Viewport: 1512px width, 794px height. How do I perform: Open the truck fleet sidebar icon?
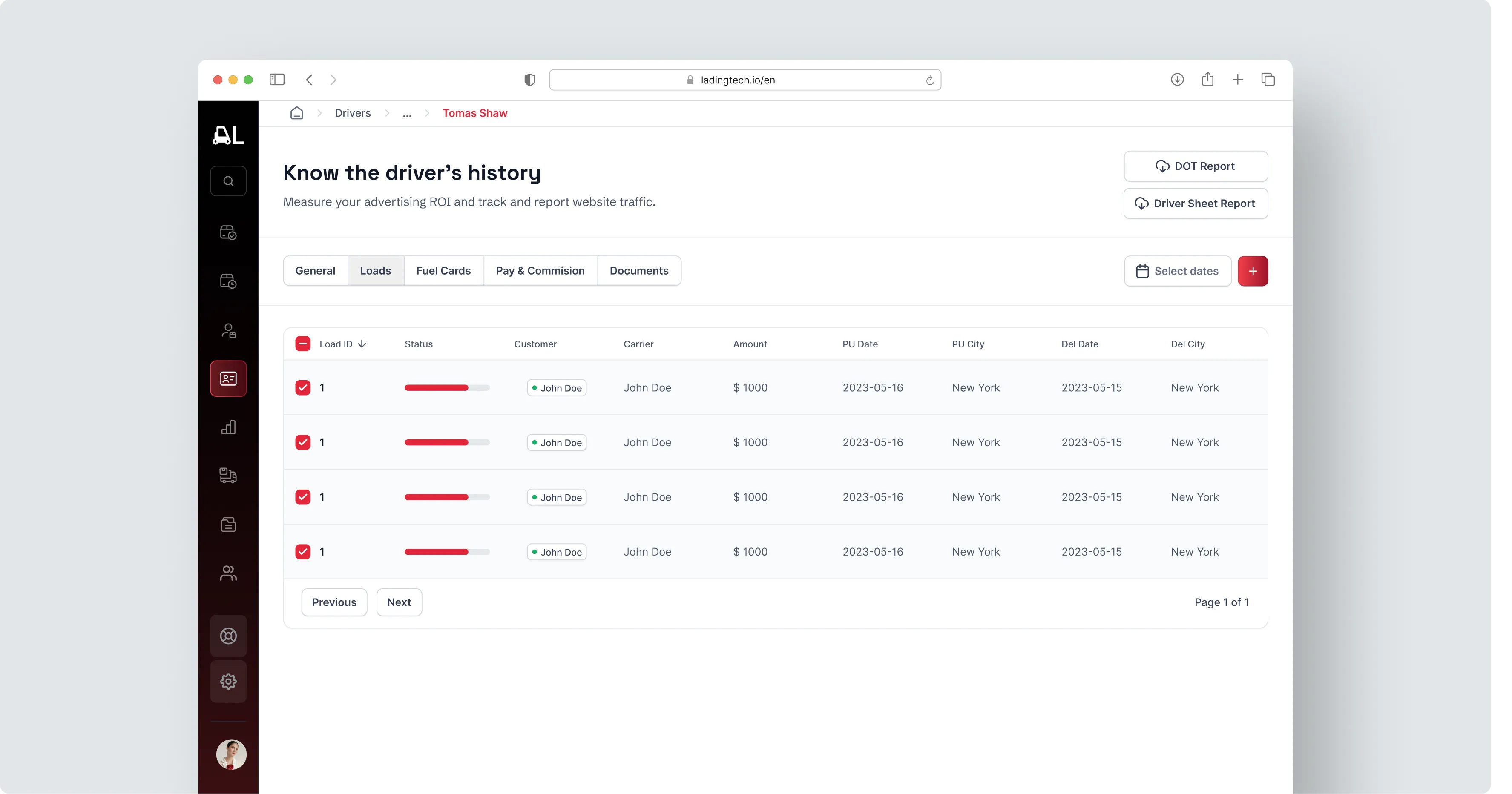(x=228, y=476)
